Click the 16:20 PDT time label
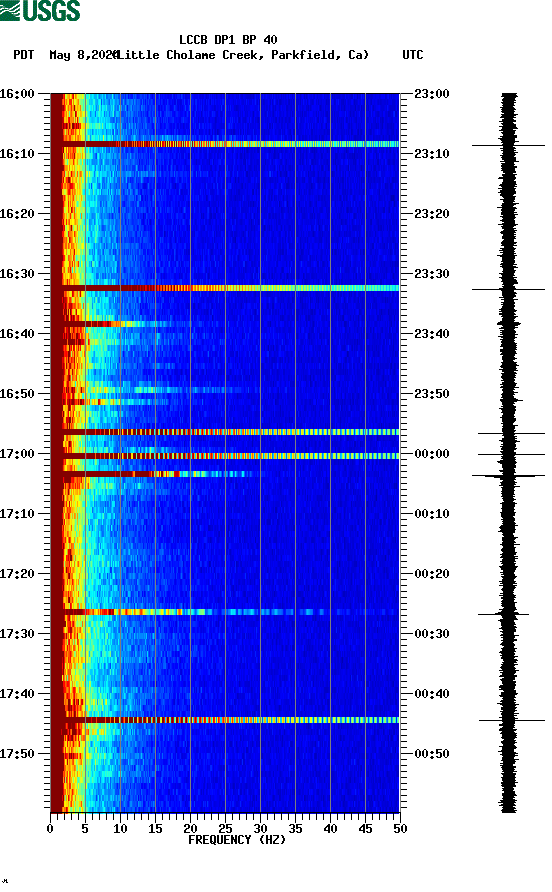The image size is (552, 892). 17,214
